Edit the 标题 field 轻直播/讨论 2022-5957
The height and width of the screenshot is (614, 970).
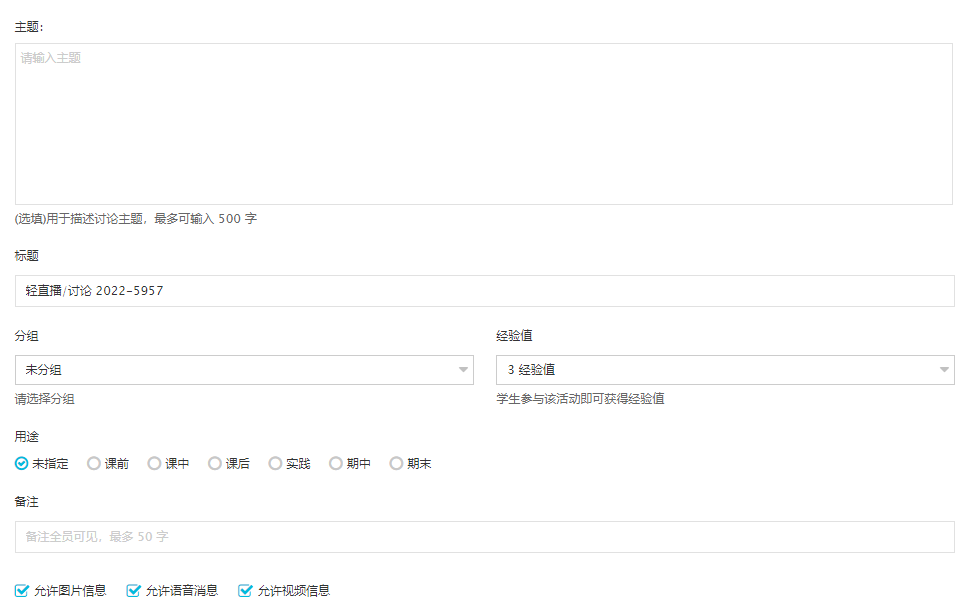click(x=484, y=291)
